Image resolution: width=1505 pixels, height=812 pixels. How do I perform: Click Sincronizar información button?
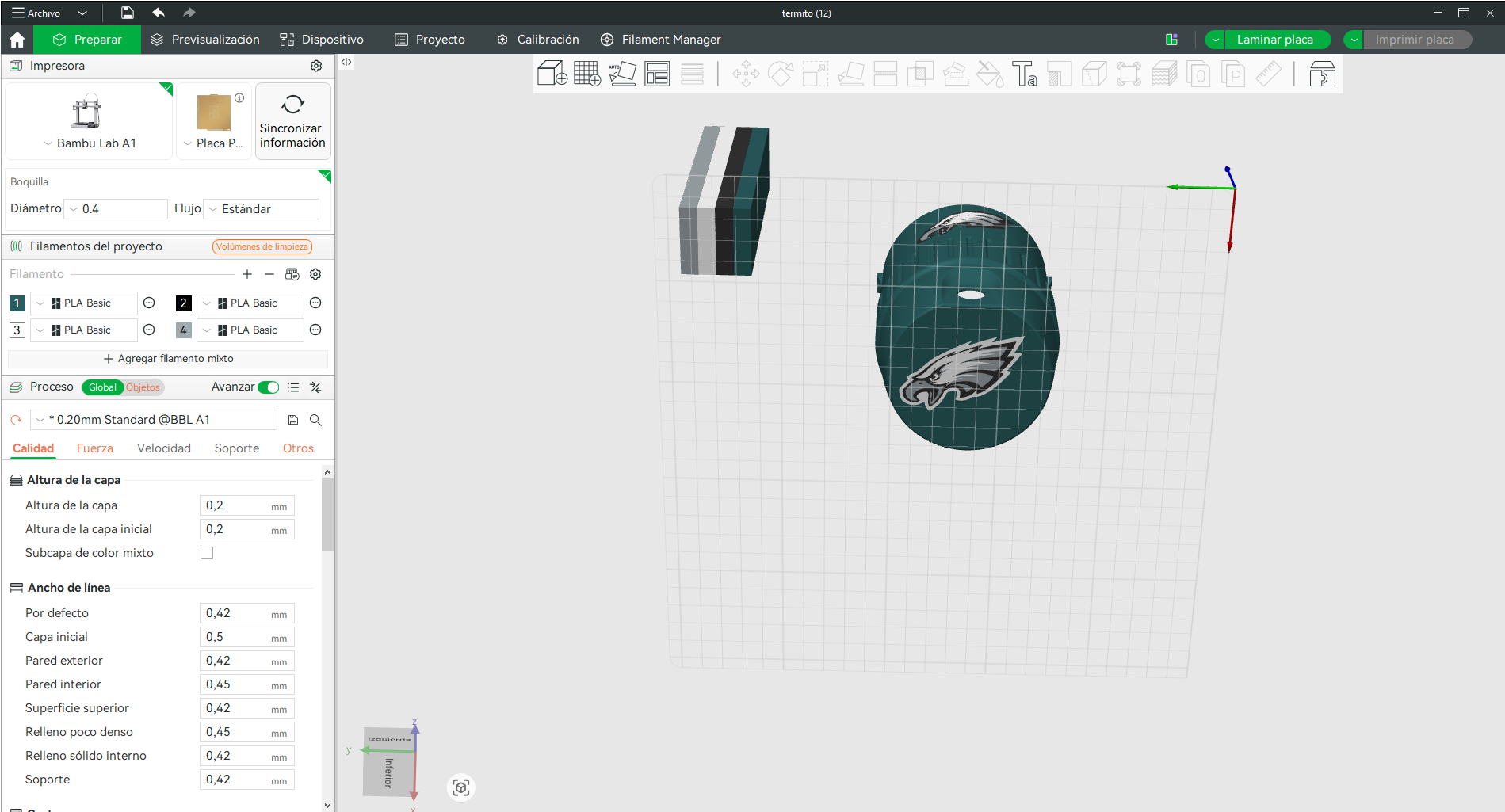tap(292, 121)
